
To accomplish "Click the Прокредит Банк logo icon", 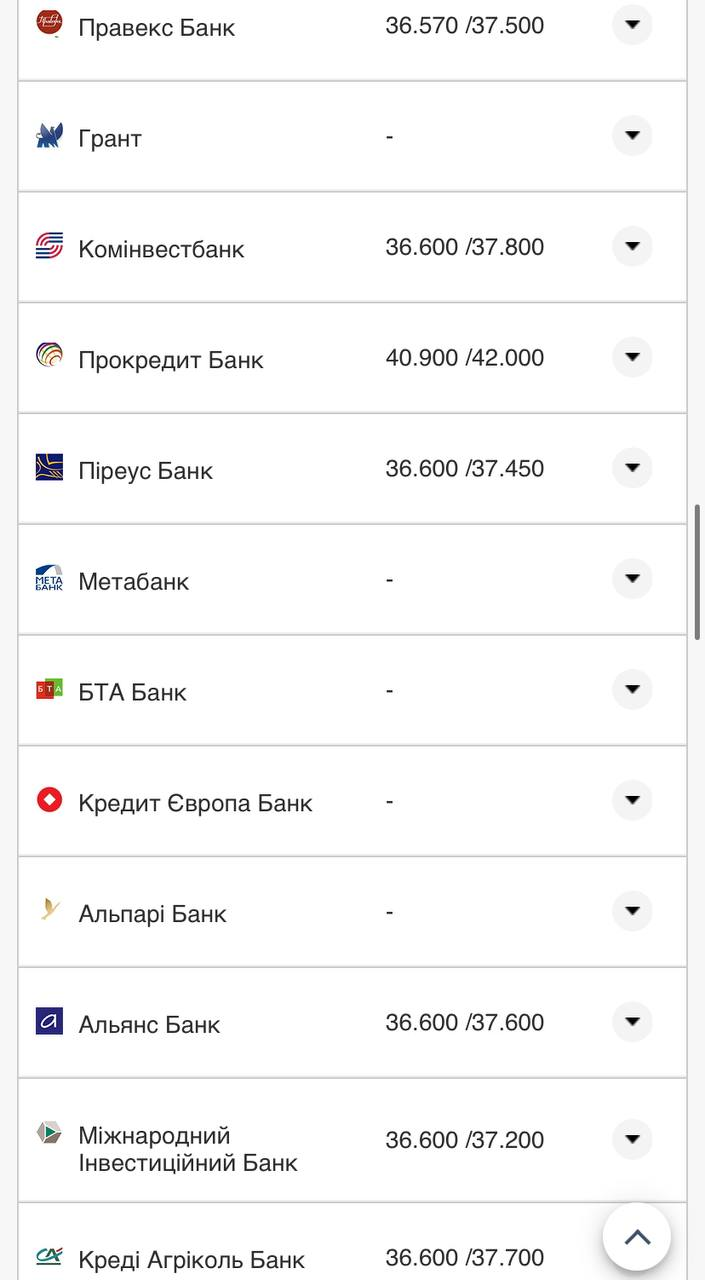I will tap(49, 356).
